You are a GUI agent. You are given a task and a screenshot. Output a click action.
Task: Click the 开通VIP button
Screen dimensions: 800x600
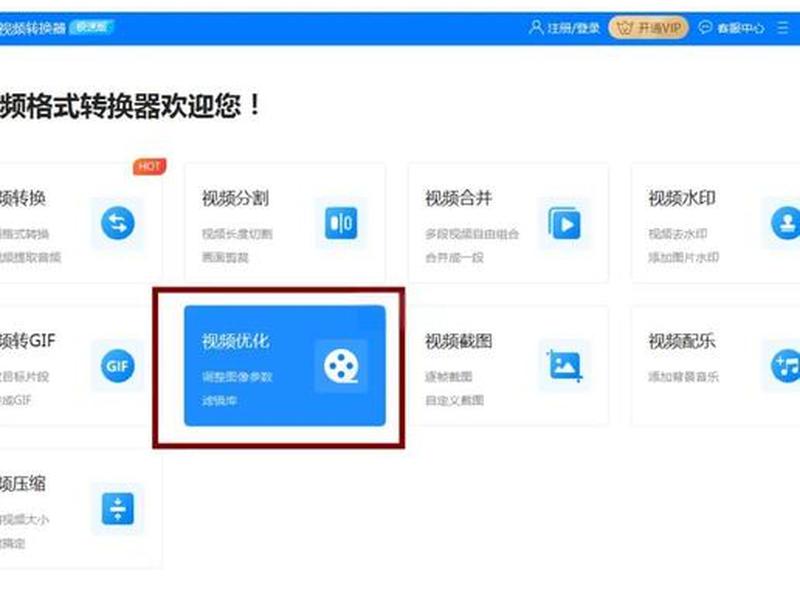click(x=648, y=28)
